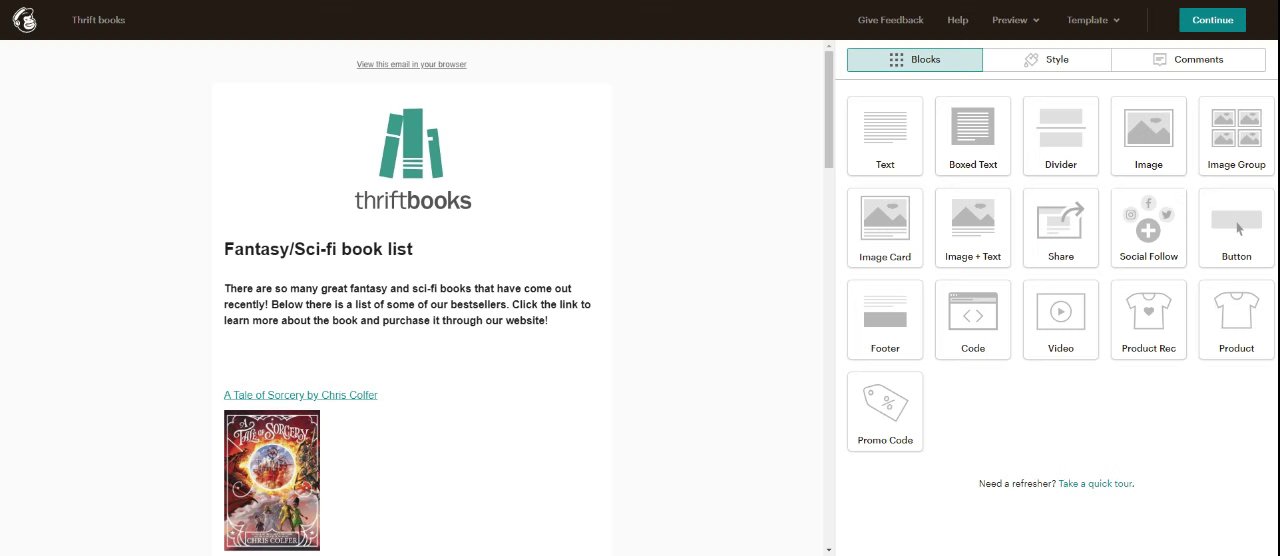Viewport: 1280px width, 556px height.
Task: Open the Preview dropdown menu
Action: pos(1016,20)
